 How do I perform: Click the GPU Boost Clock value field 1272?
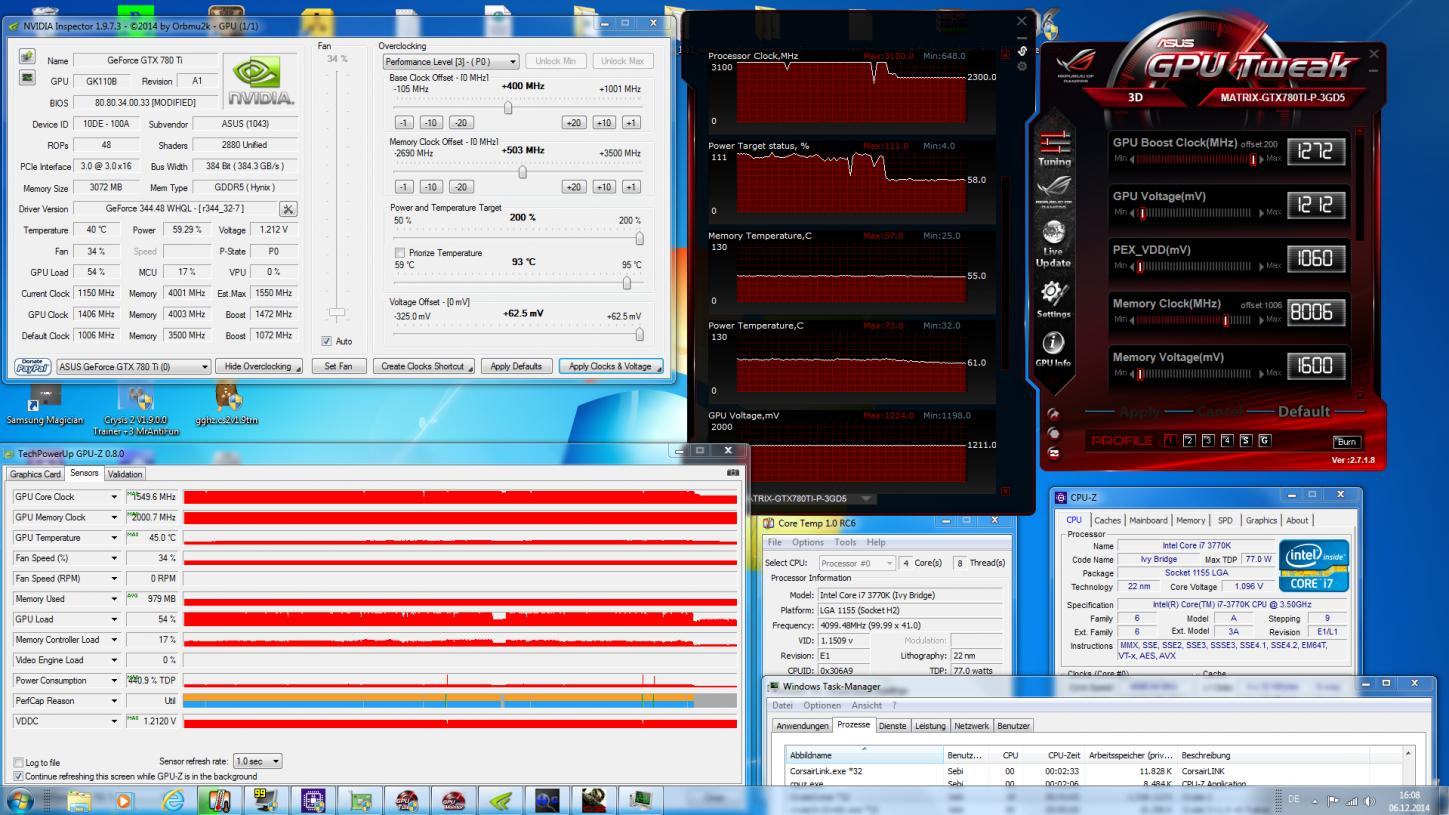tap(1316, 151)
